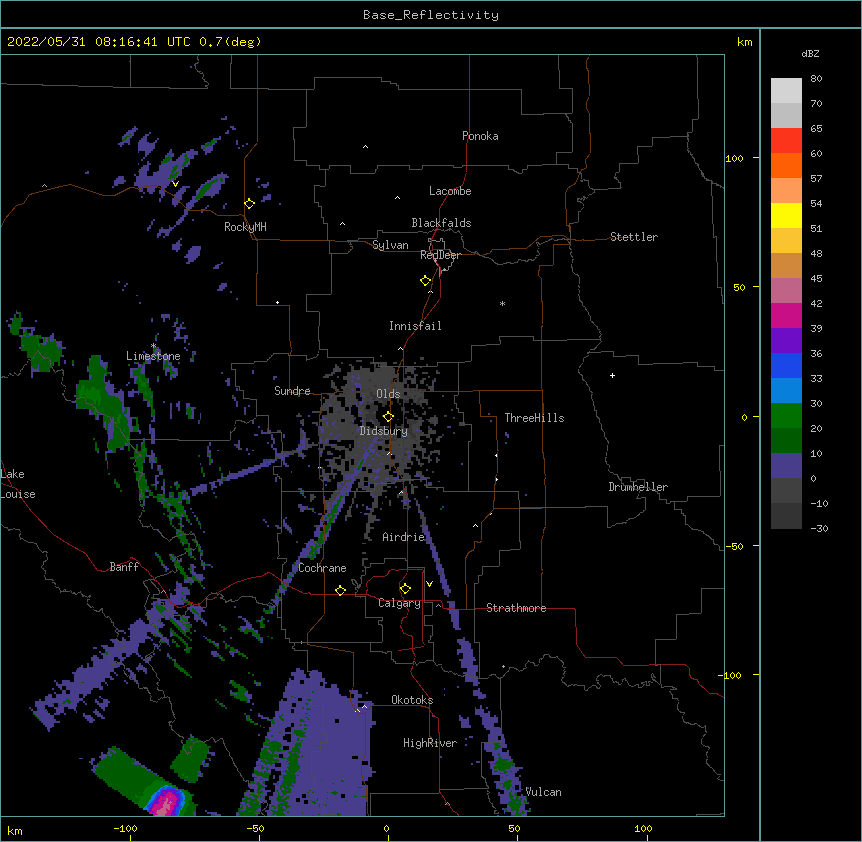
Task: Click the RedDeer city label
Action: pos(440,255)
